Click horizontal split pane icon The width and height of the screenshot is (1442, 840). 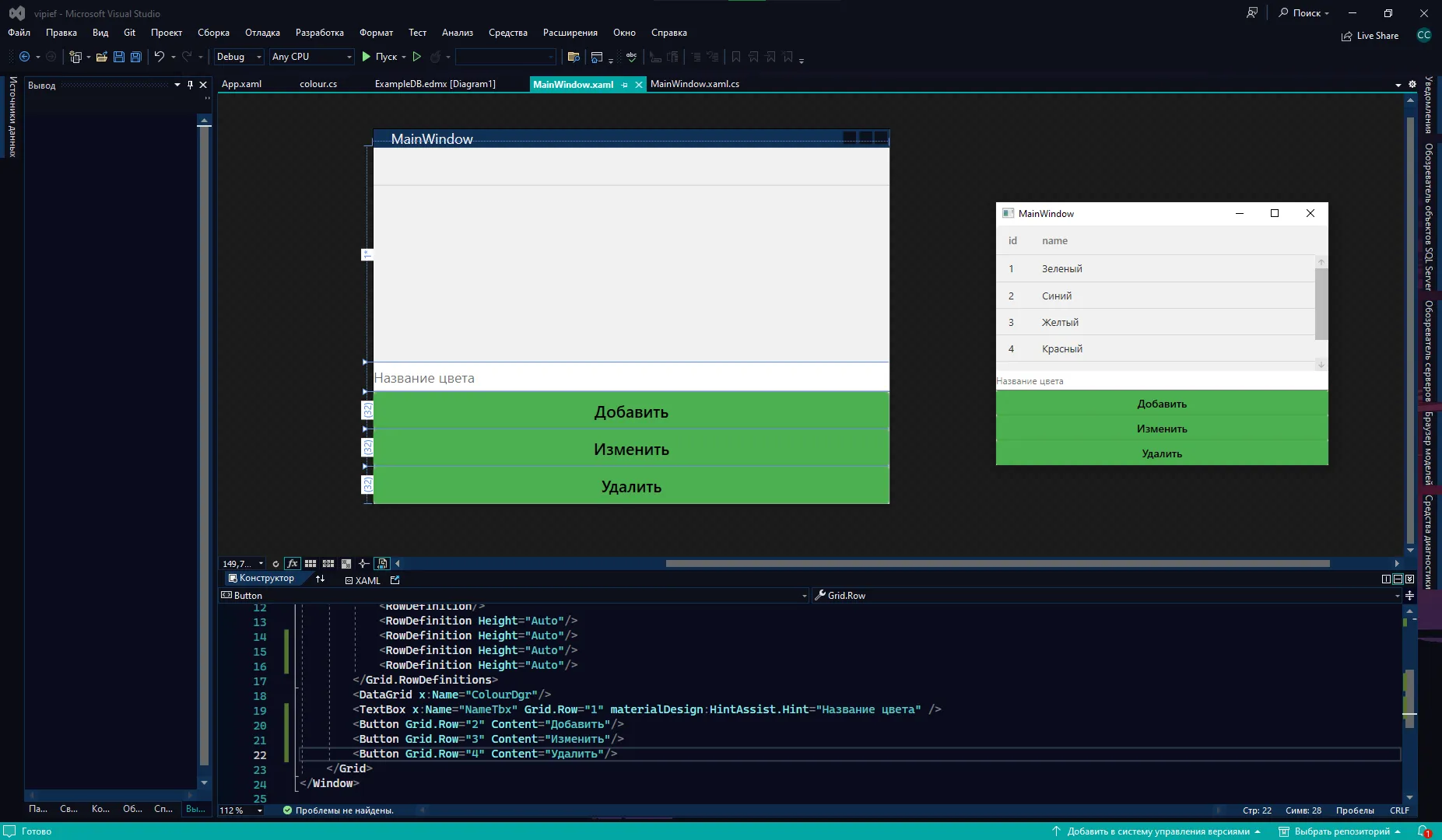[x=1398, y=579]
